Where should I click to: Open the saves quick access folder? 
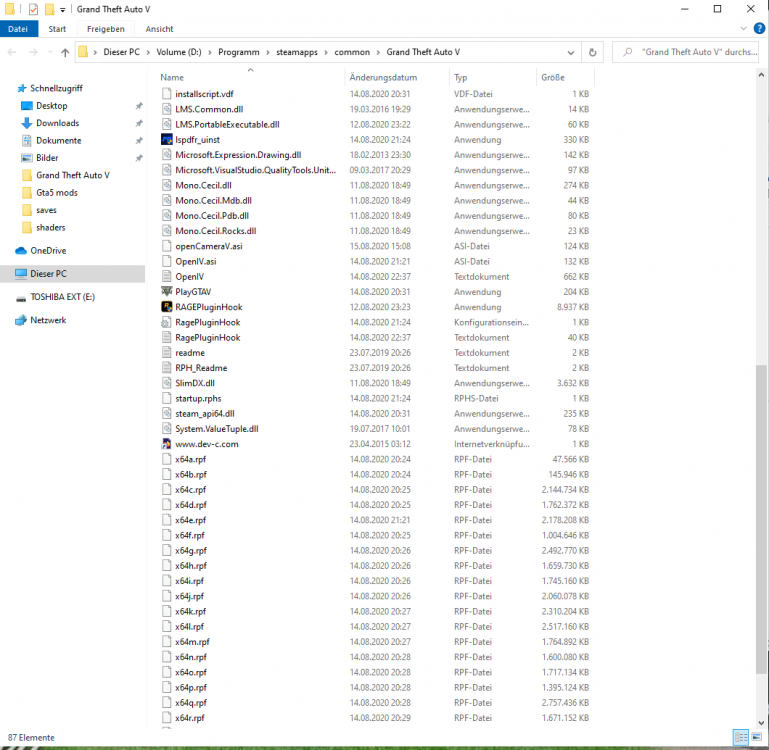click(46, 210)
